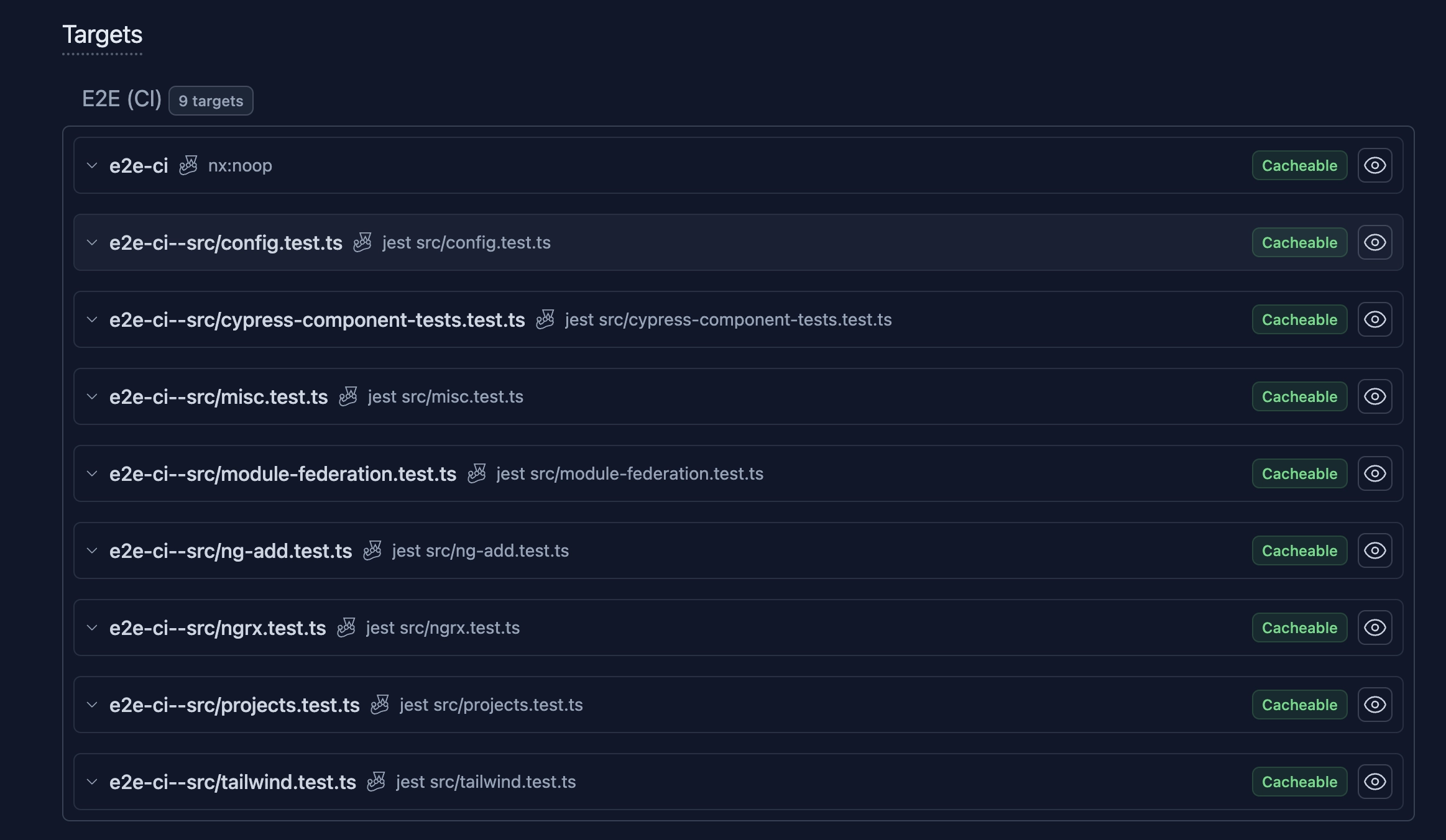Expand the e2e-ci target chevron
Image resolution: width=1446 pixels, height=840 pixels.
(x=92, y=165)
